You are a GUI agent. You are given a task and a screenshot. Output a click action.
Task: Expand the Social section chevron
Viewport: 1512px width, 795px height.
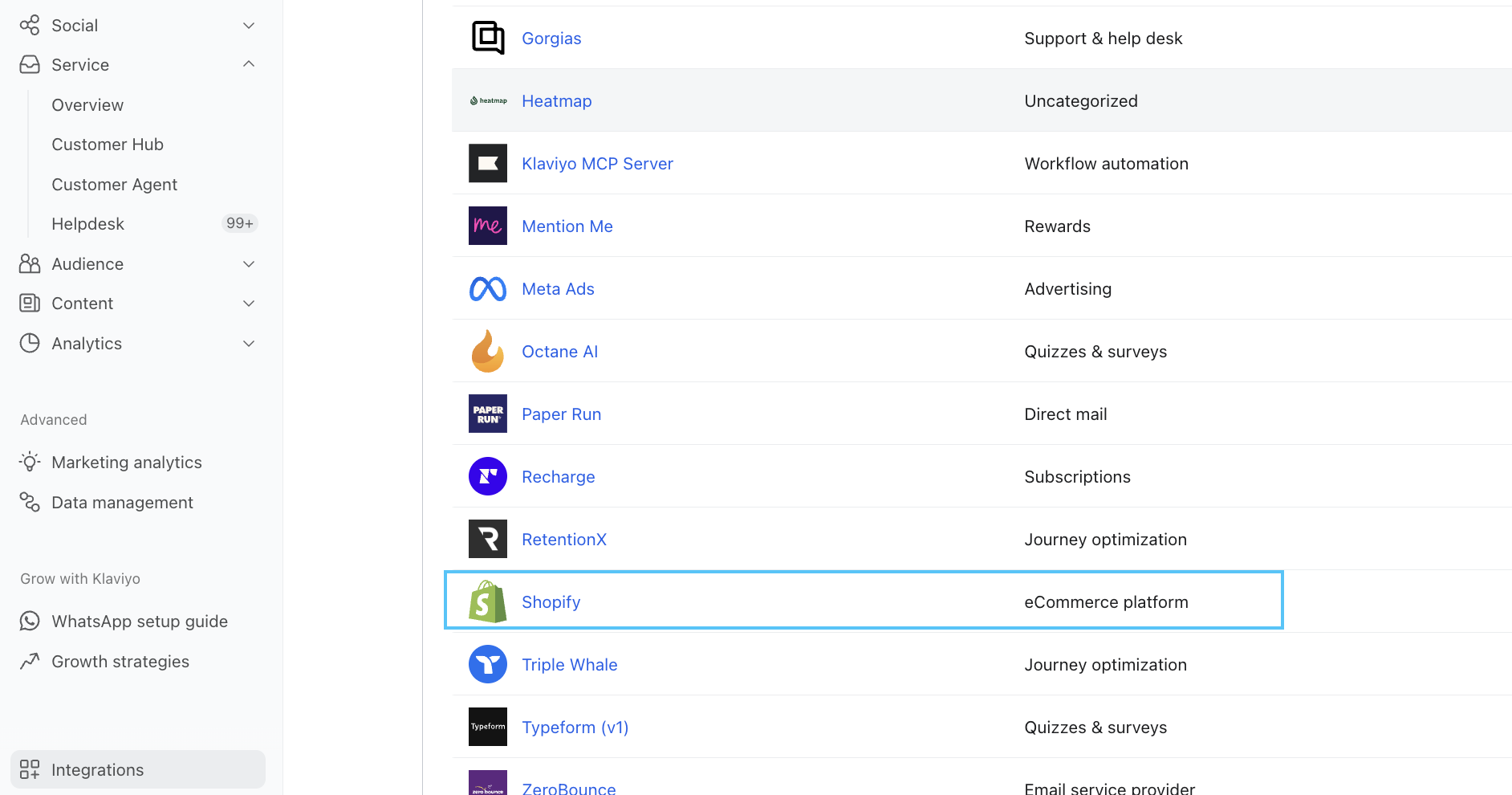click(x=249, y=25)
